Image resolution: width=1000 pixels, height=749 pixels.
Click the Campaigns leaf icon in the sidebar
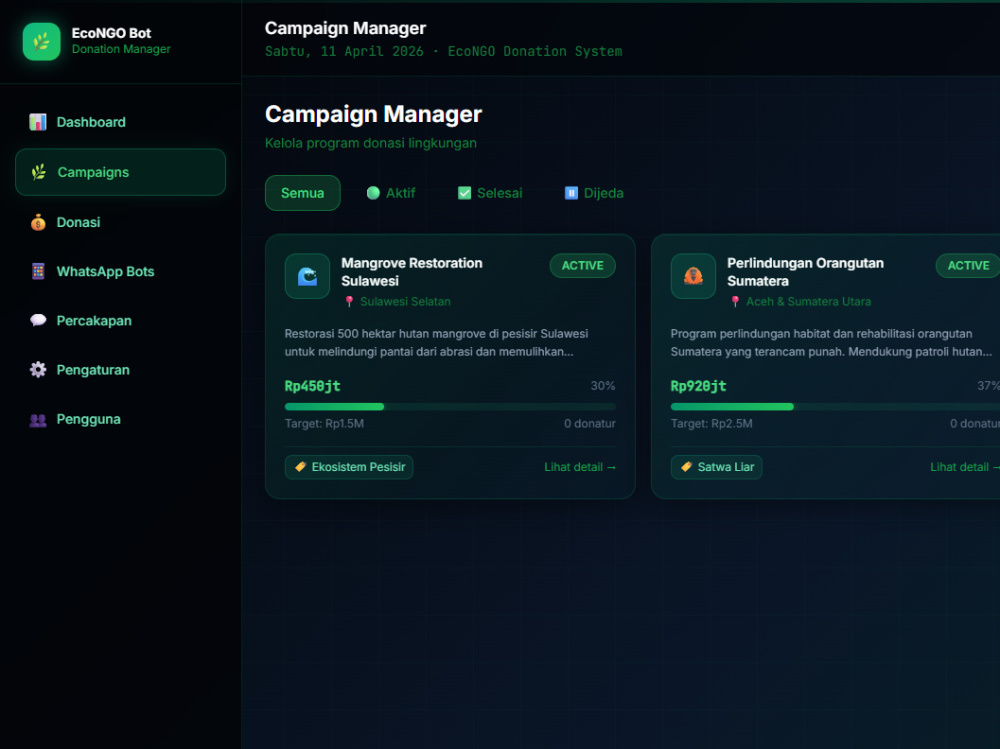pos(39,172)
